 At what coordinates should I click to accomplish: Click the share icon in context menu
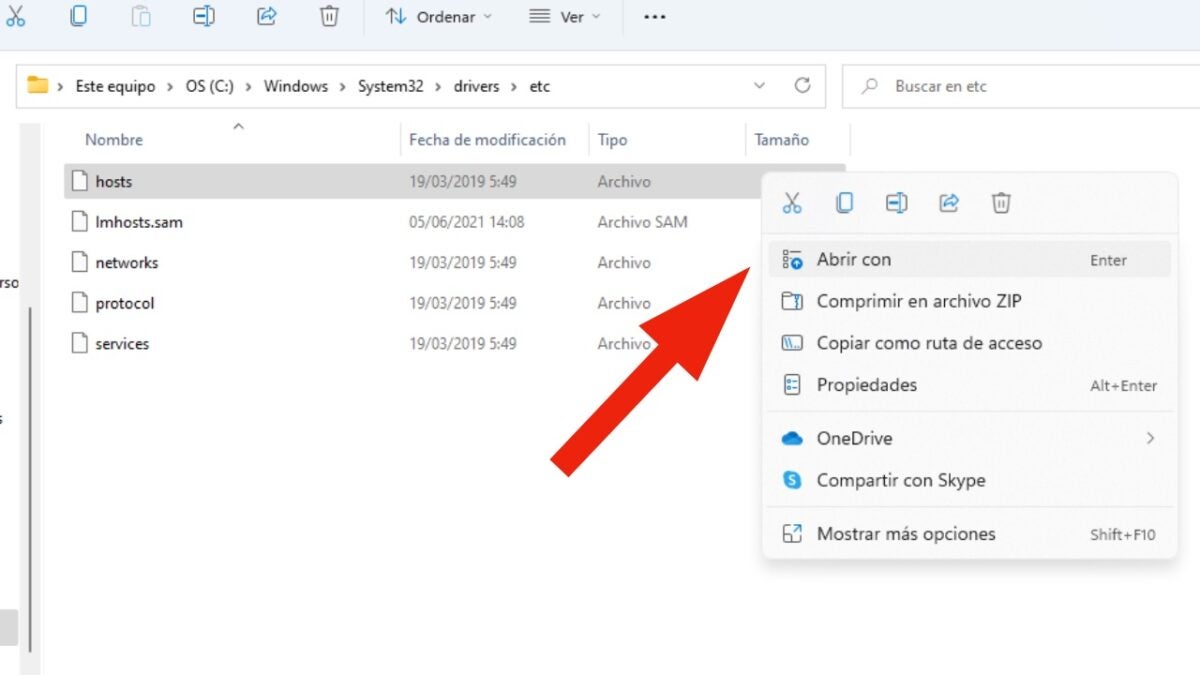[x=949, y=203]
